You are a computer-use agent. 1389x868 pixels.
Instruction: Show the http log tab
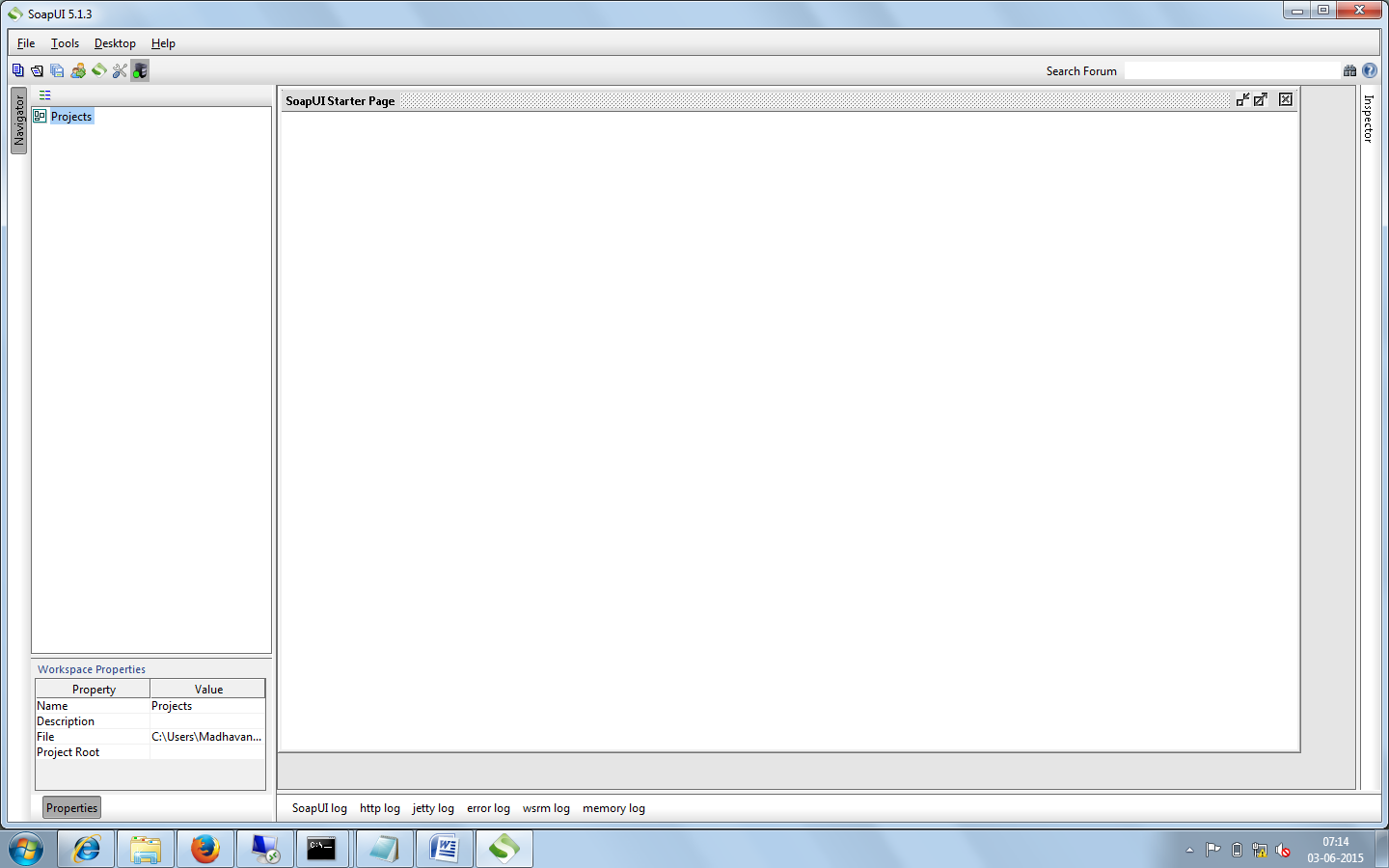[380, 808]
